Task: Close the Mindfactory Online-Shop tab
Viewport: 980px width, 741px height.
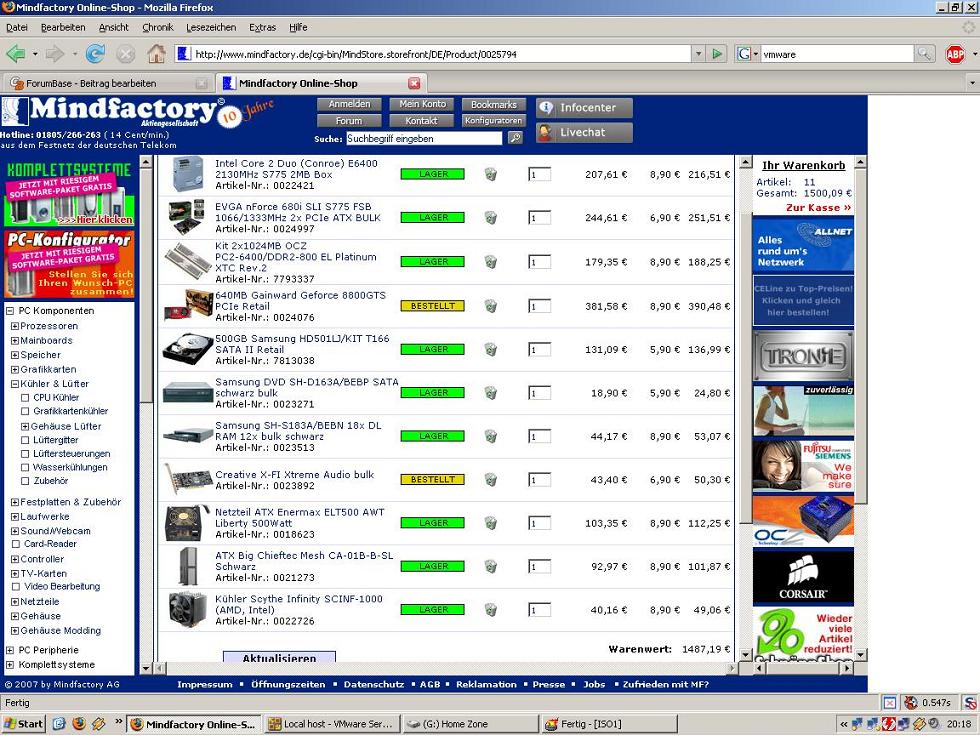Action: [x=414, y=83]
